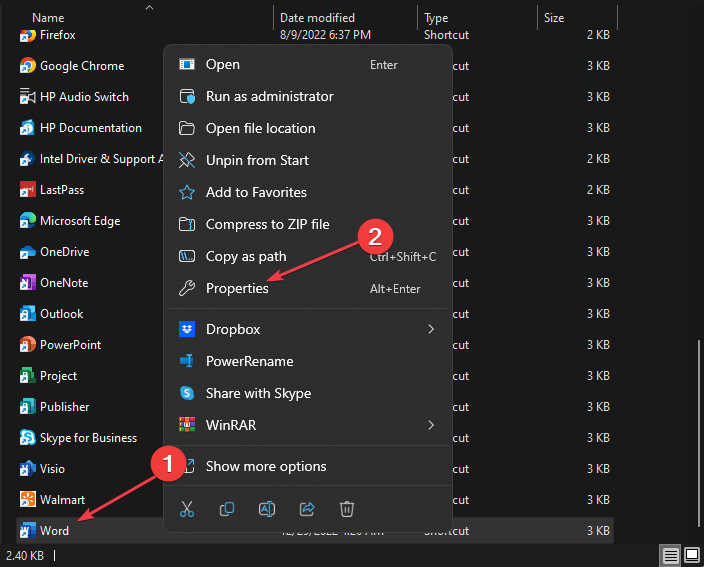Viewport: 704px width, 567px height.
Task: Click the Google Chrome shortcut icon
Action: [27, 66]
